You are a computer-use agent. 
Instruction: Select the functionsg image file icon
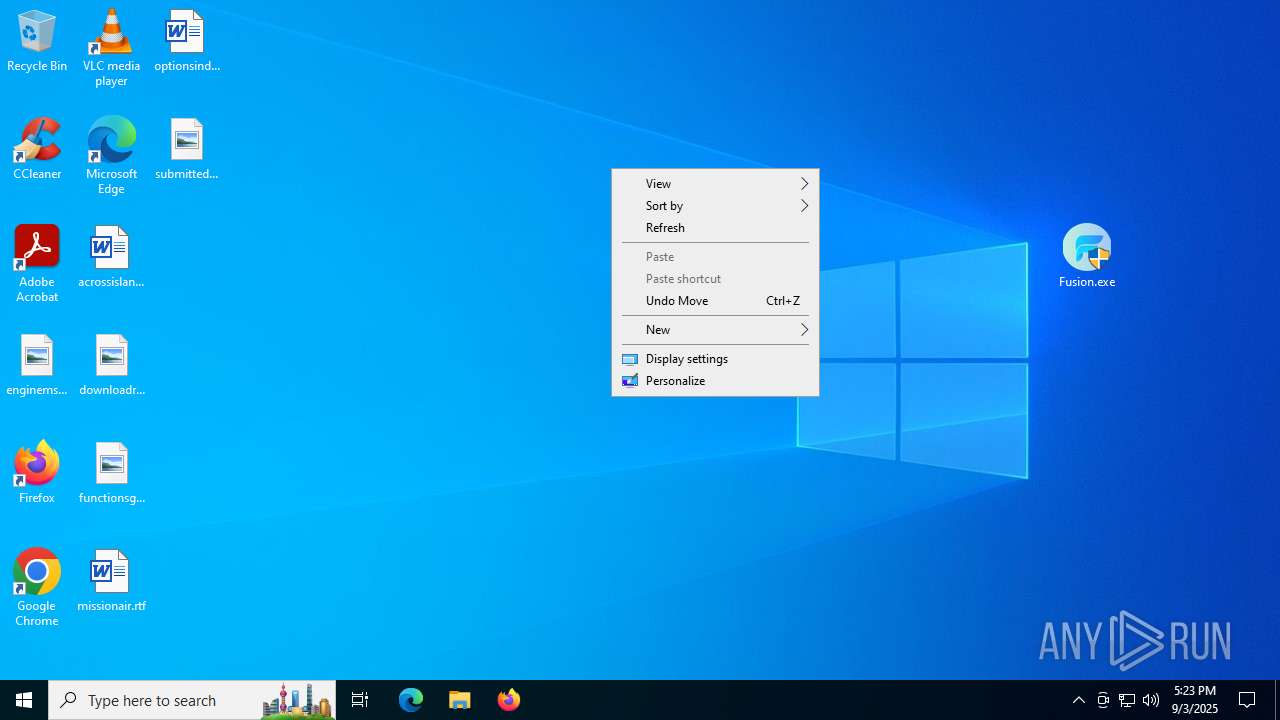tap(111, 473)
